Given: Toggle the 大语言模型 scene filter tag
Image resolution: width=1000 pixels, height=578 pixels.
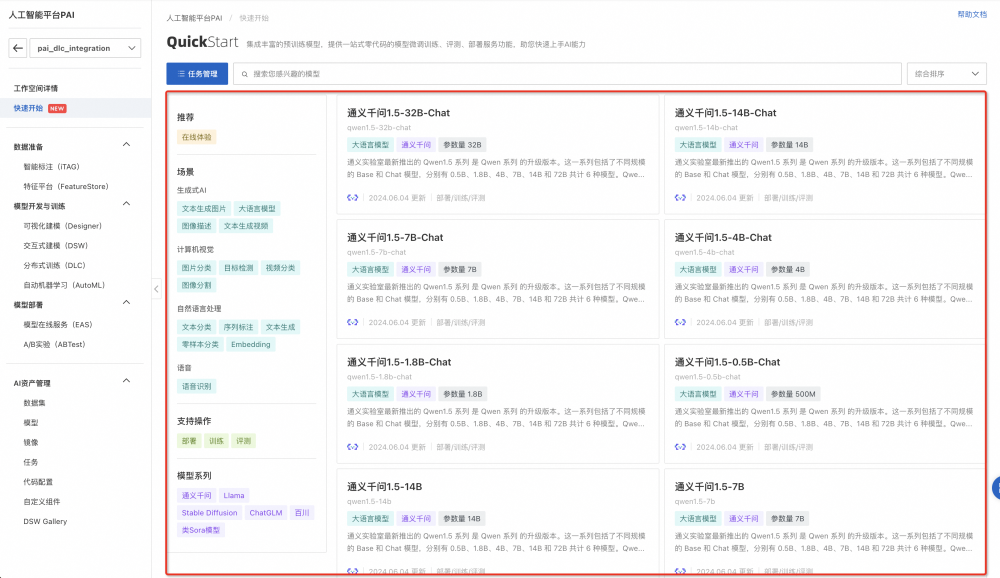Looking at the screenshot, I should [257, 209].
